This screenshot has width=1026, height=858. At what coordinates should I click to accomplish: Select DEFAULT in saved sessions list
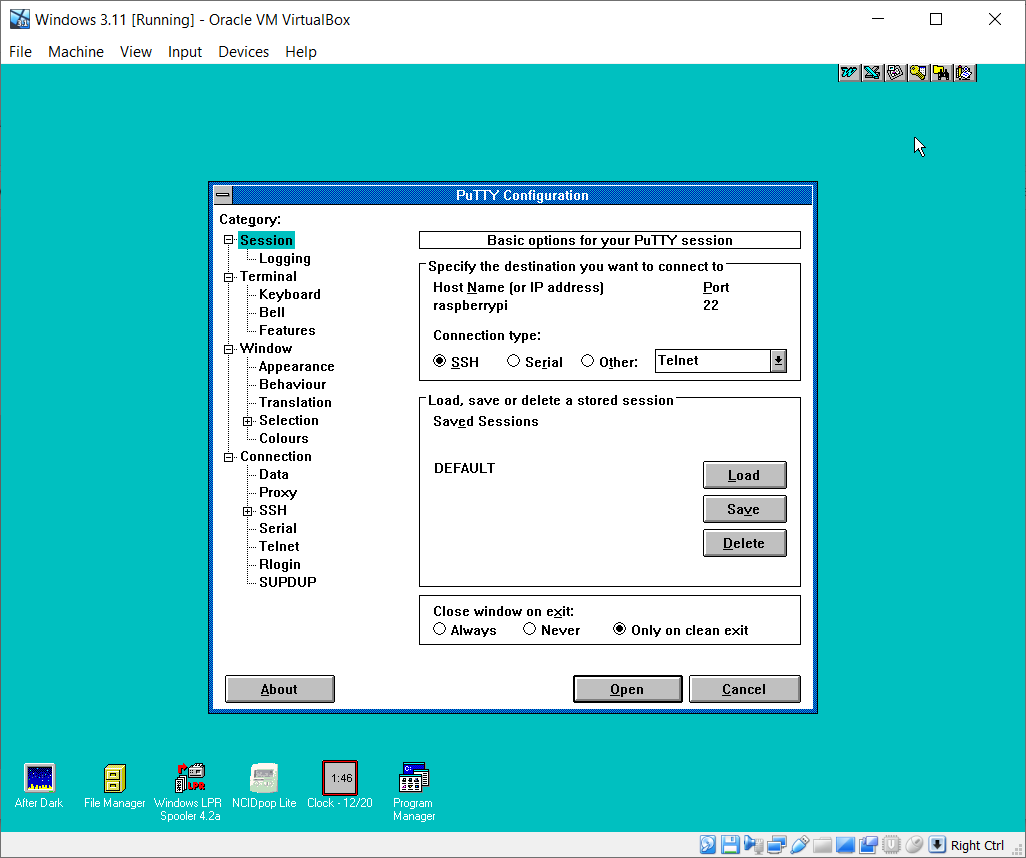coord(465,469)
